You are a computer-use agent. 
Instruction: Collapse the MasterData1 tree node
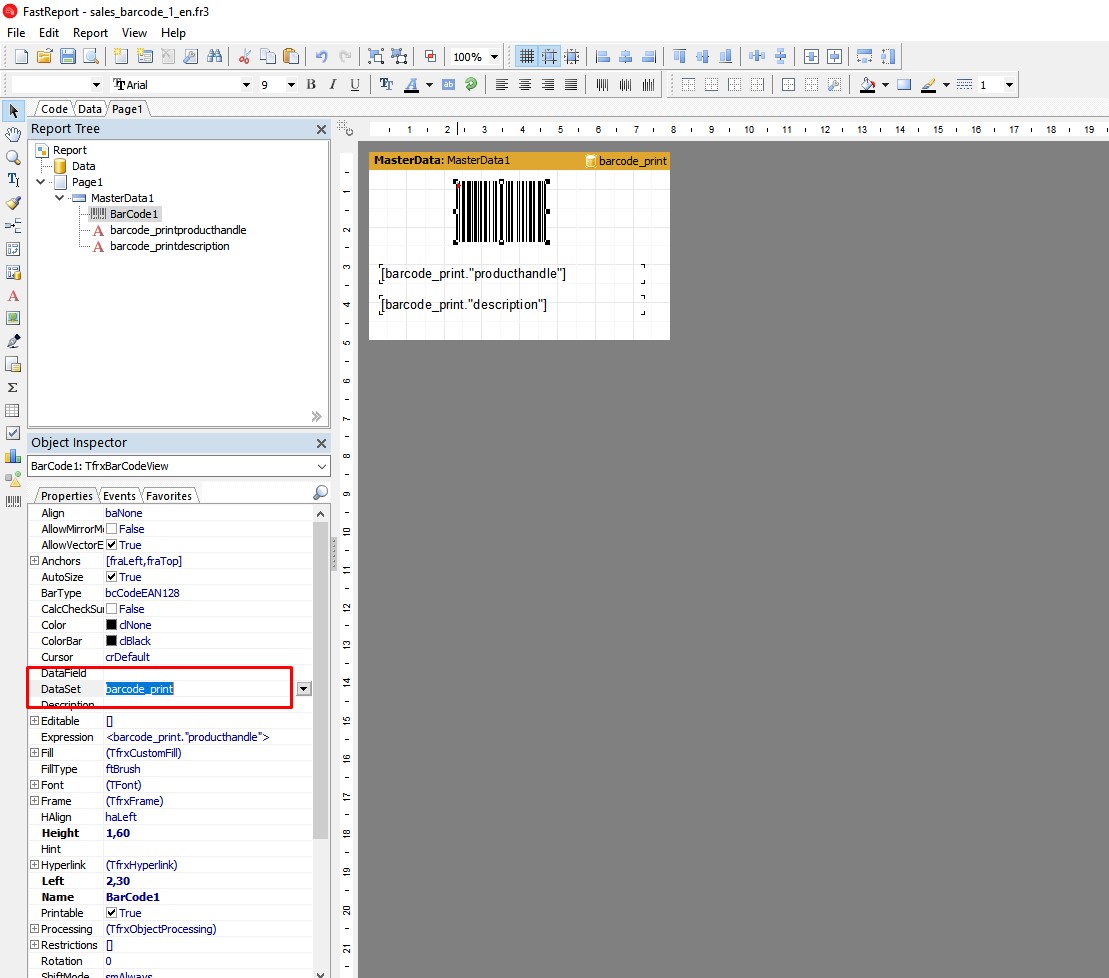pyautogui.click(x=59, y=198)
